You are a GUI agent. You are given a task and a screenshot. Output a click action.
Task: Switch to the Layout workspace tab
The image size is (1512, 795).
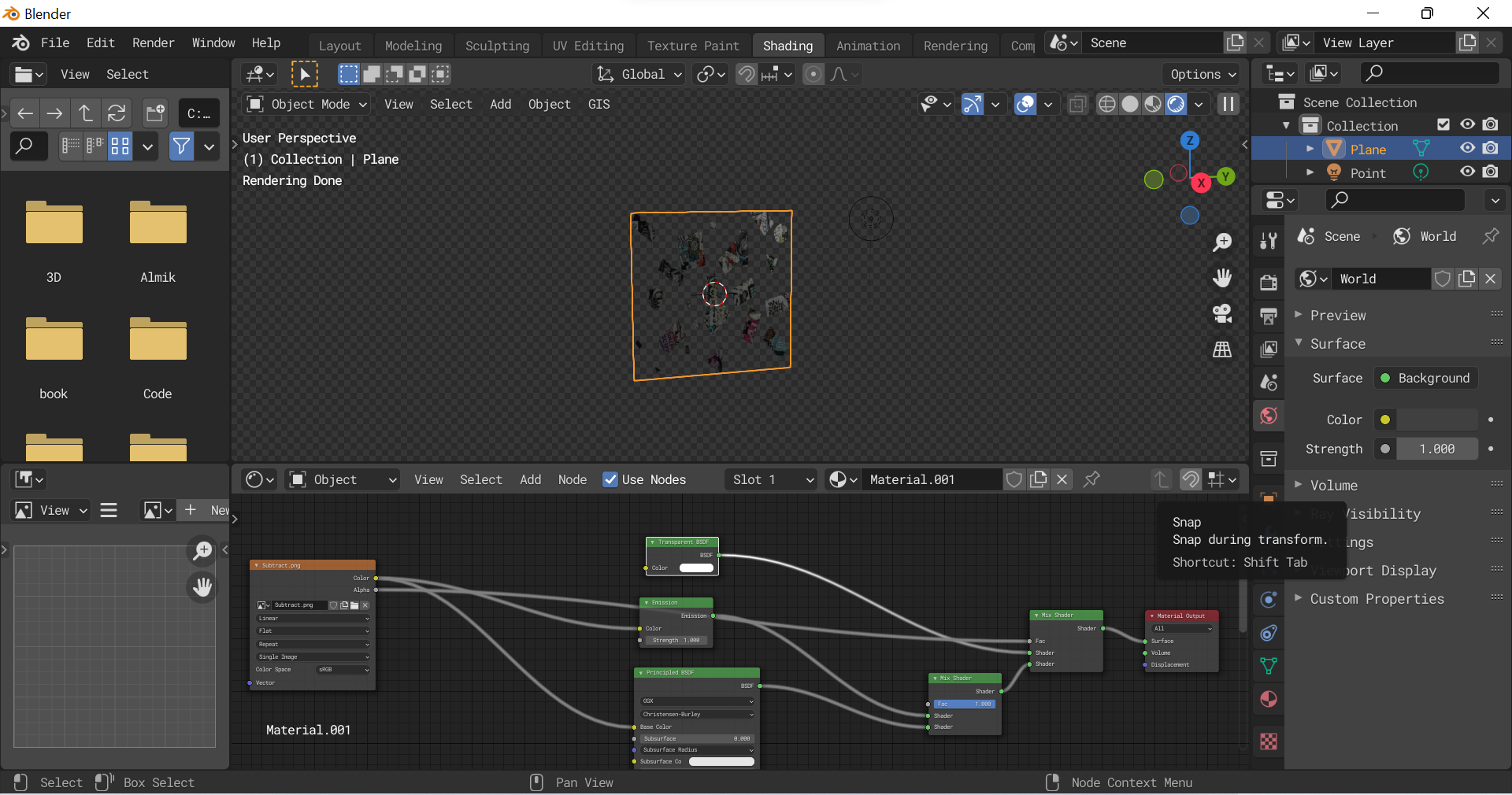339,46
